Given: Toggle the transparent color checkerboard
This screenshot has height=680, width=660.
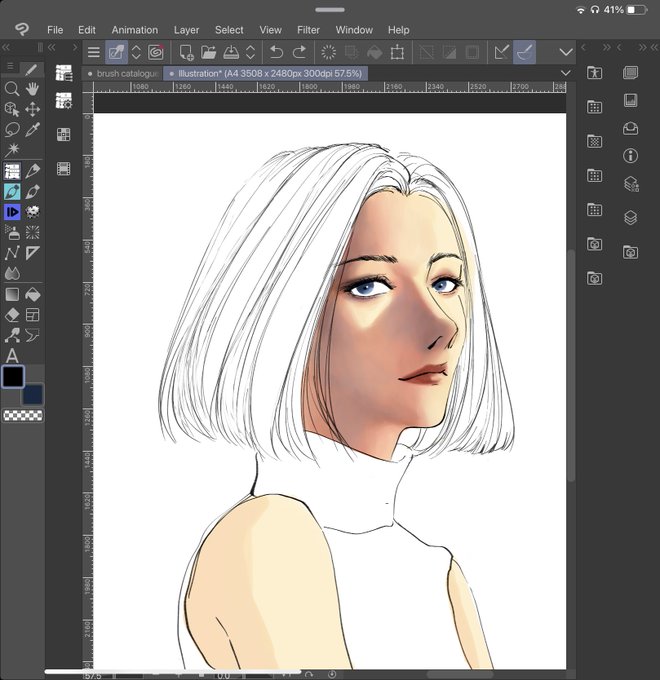Looking at the screenshot, I should coord(23,415).
